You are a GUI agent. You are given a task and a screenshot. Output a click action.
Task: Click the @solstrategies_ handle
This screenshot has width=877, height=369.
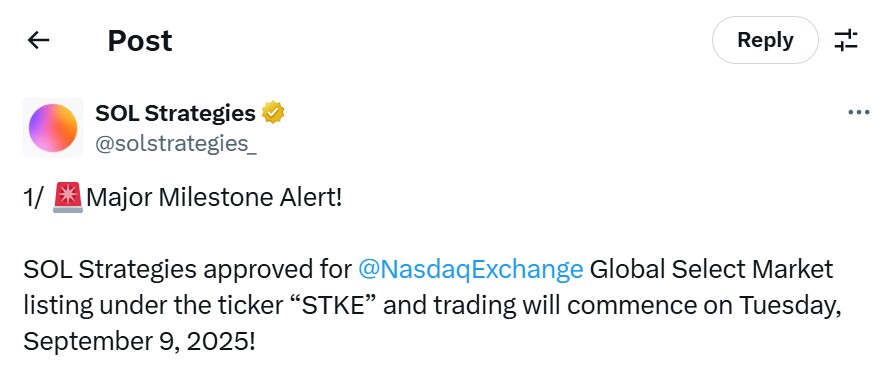click(176, 144)
